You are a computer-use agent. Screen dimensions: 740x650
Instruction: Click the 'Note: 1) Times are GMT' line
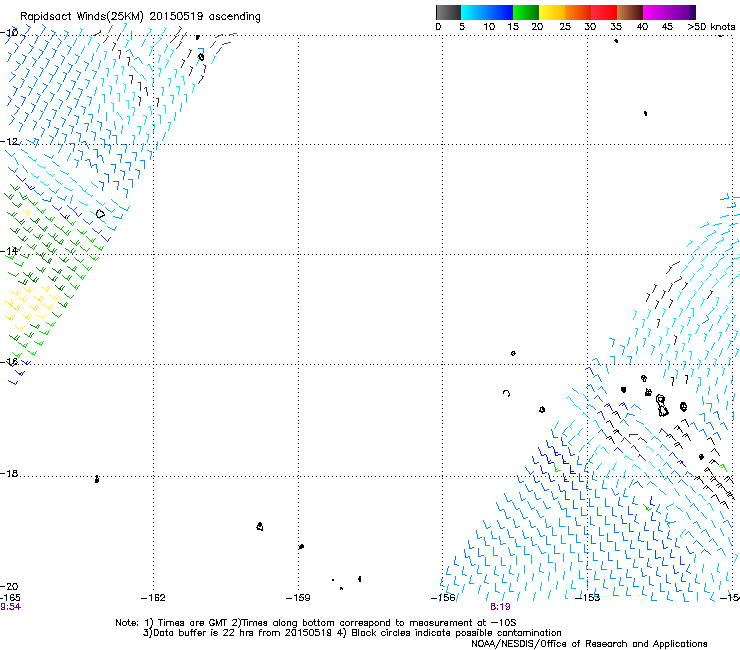coord(316,623)
